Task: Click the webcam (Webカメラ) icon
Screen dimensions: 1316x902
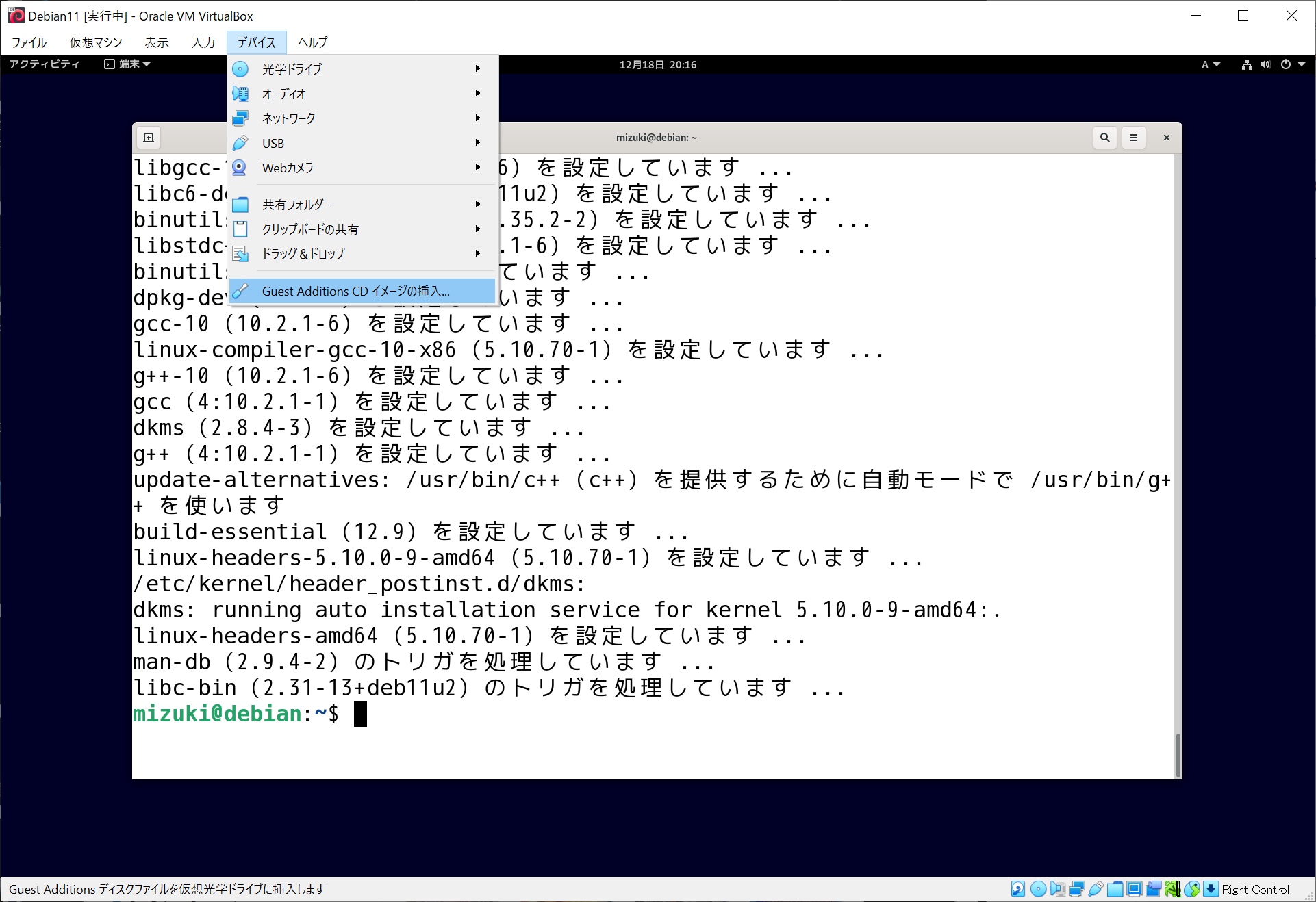Action: (240, 168)
